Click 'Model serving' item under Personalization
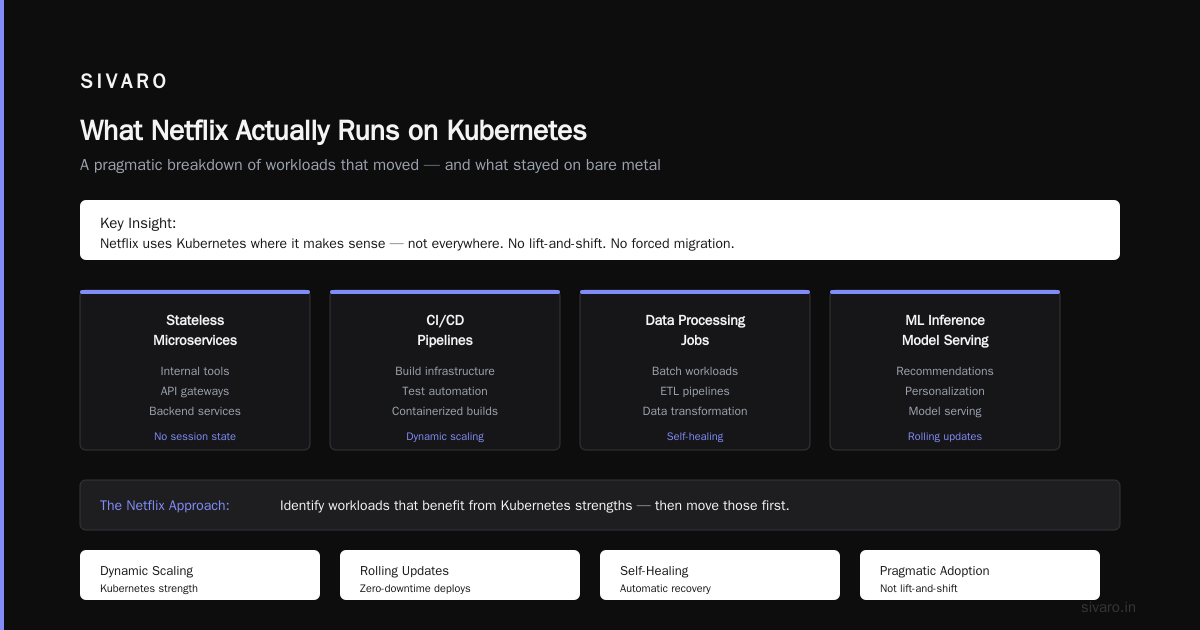 click(x=945, y=411)
